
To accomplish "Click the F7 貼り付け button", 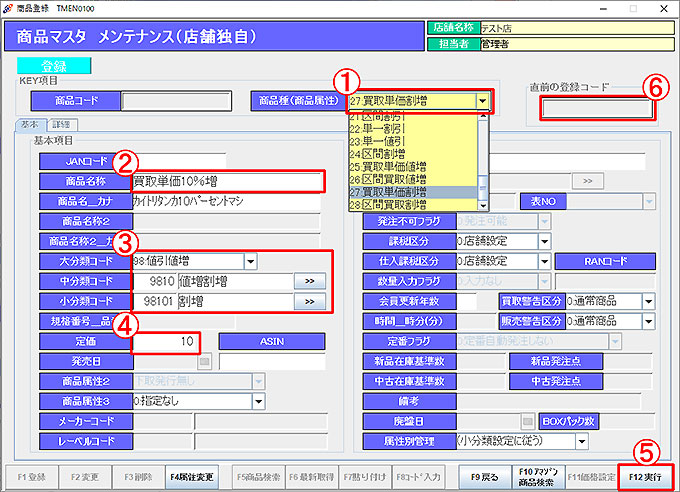I will point(365,477).
